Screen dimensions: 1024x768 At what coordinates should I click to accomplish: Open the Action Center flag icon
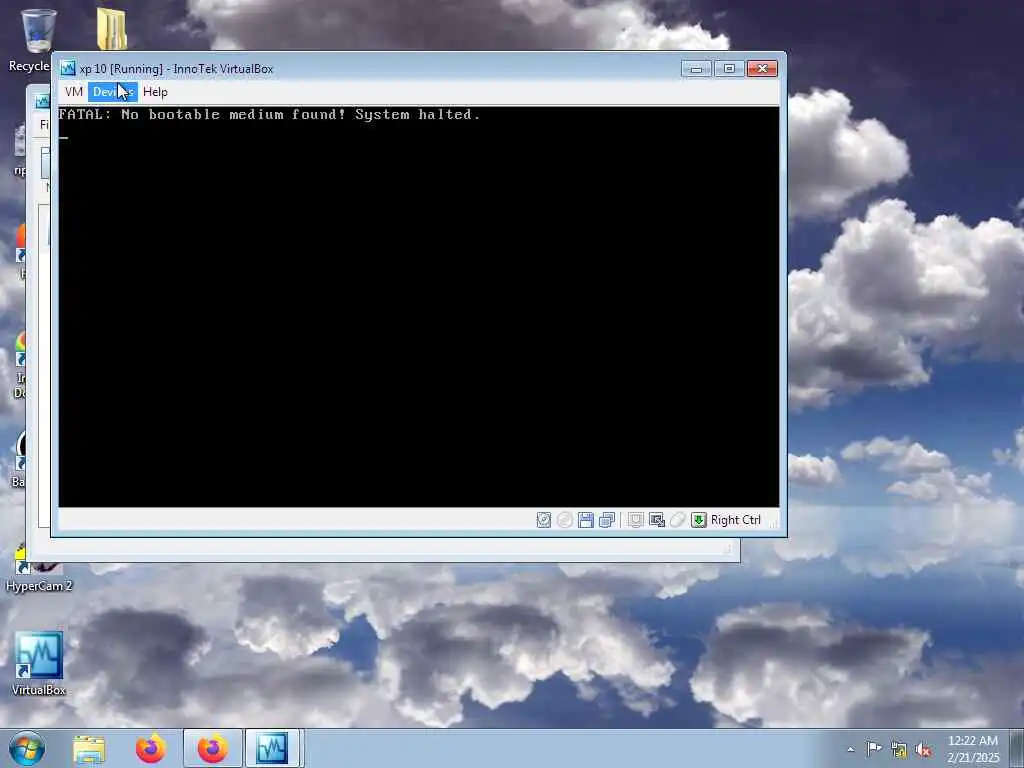click(x=874, y=748)
